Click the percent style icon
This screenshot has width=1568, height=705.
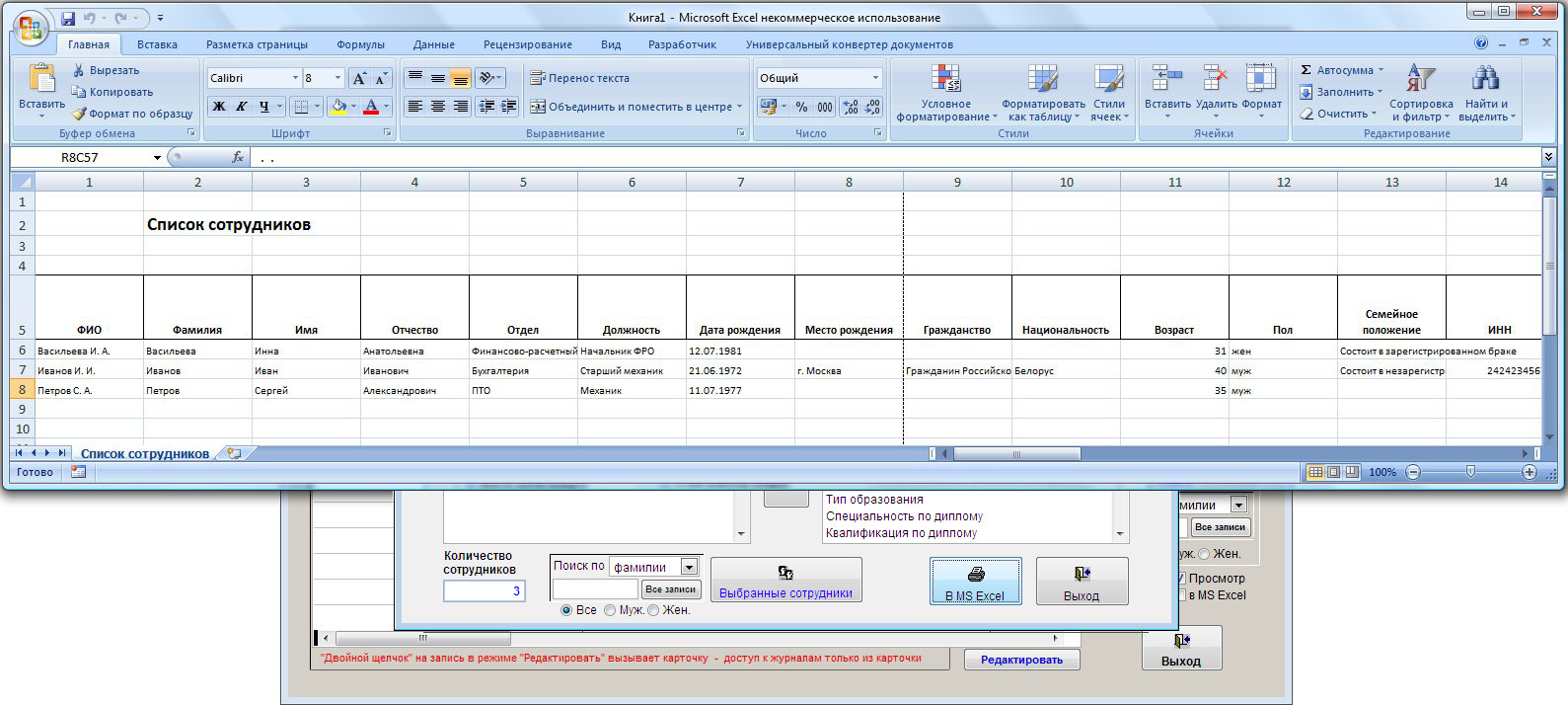coord(801,107)
